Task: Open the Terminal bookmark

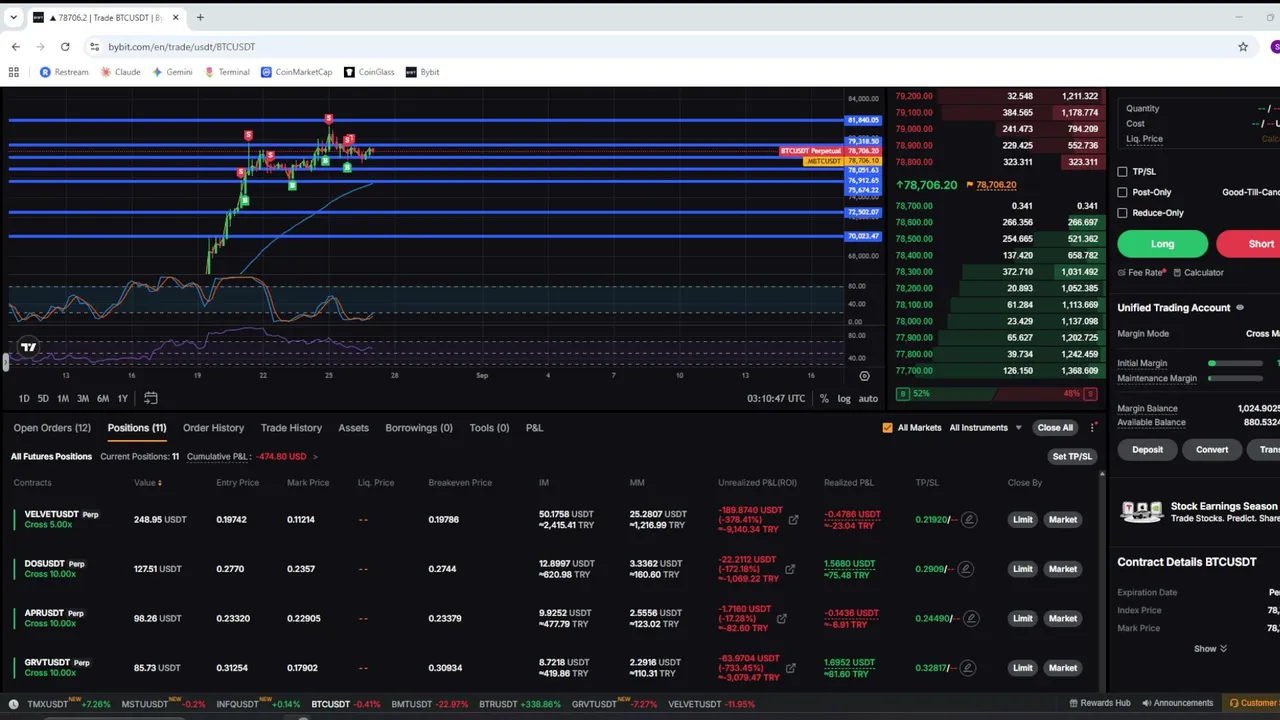Action: point(227,72)
